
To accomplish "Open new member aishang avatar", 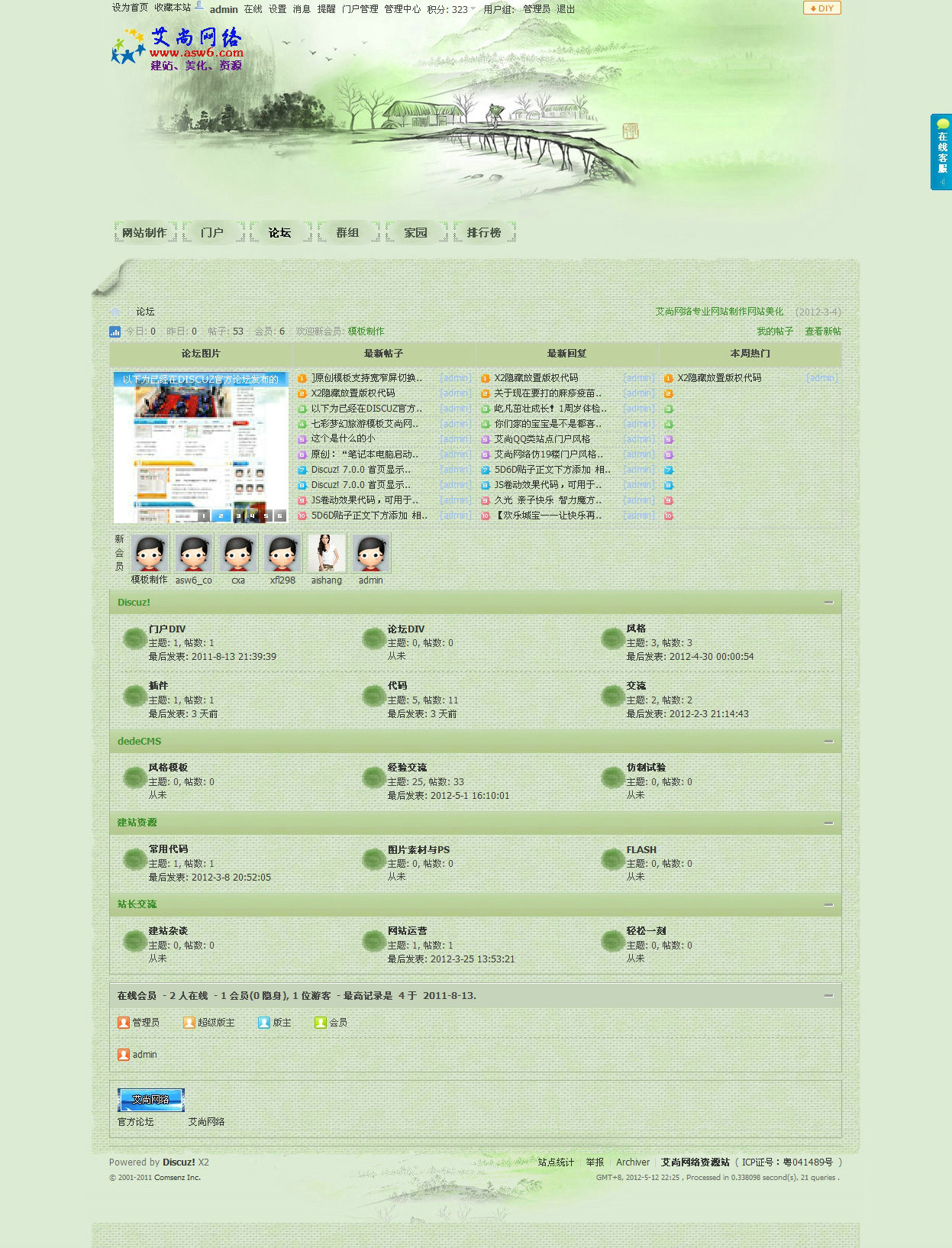I will [327, 554].
